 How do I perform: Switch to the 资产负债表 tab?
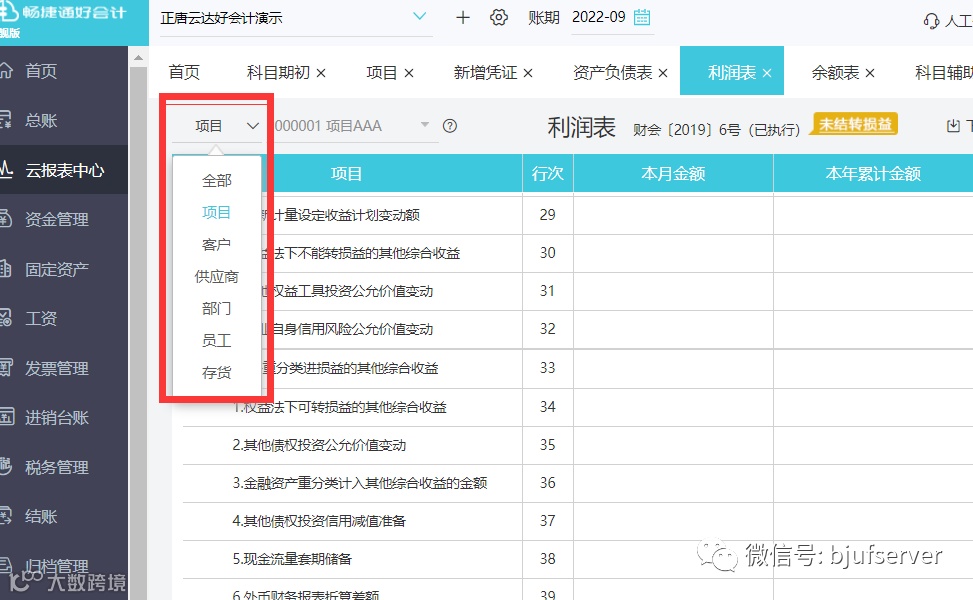pos(612,73)
